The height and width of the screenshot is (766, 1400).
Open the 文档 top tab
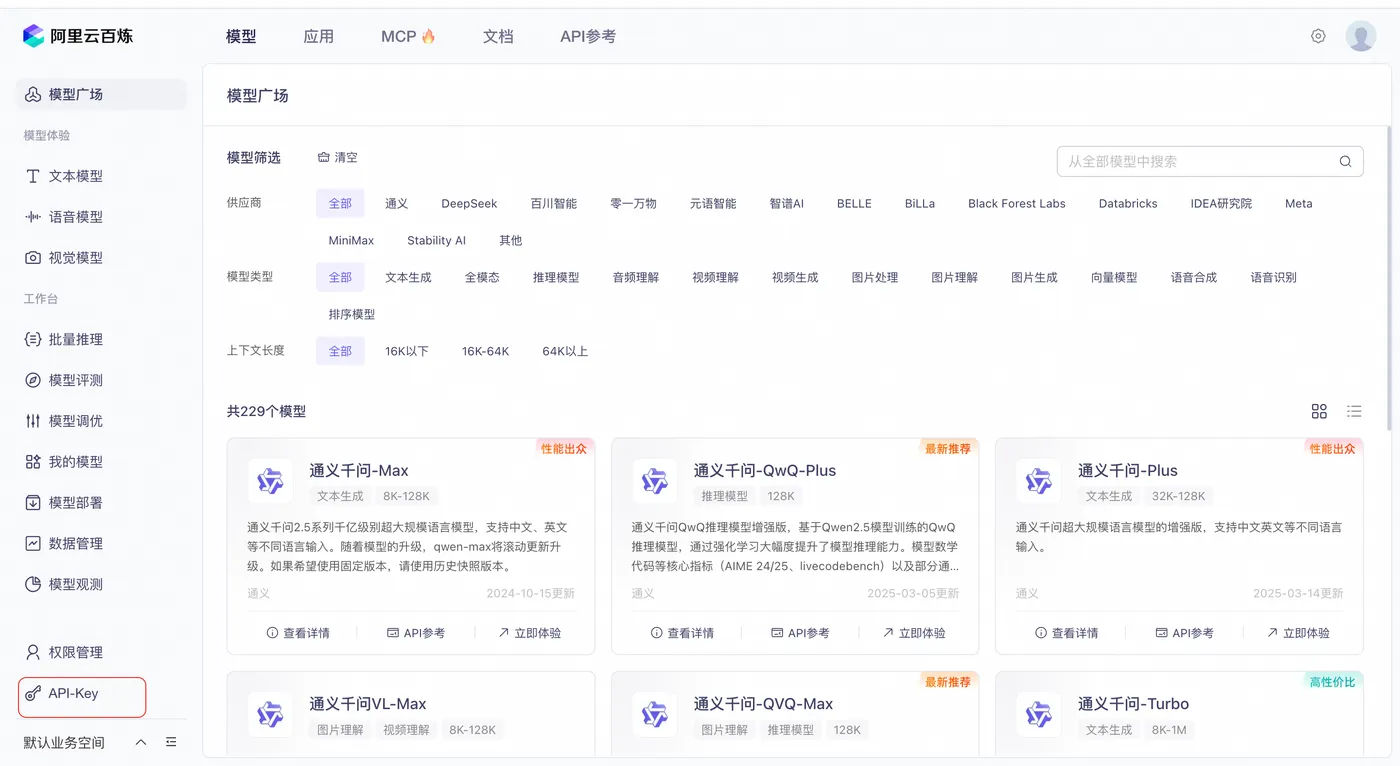pos(498,36)
